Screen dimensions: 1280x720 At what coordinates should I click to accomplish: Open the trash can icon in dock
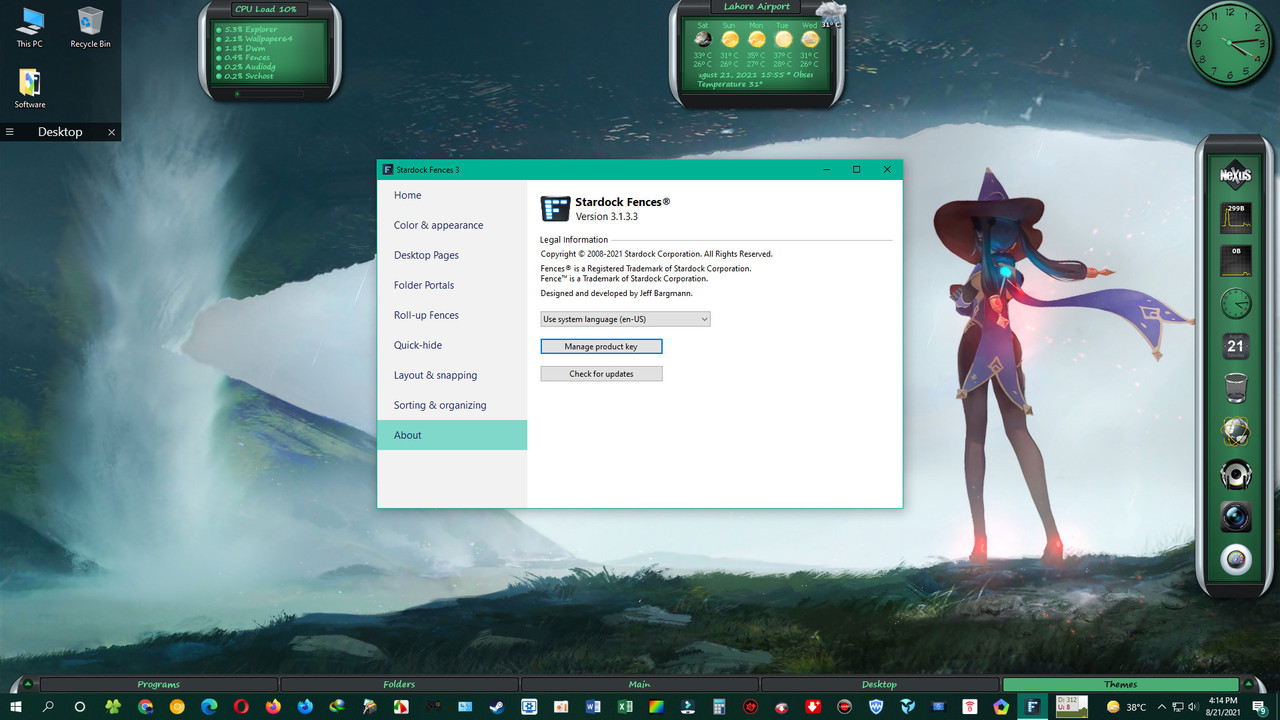[x=1236, y=388]
